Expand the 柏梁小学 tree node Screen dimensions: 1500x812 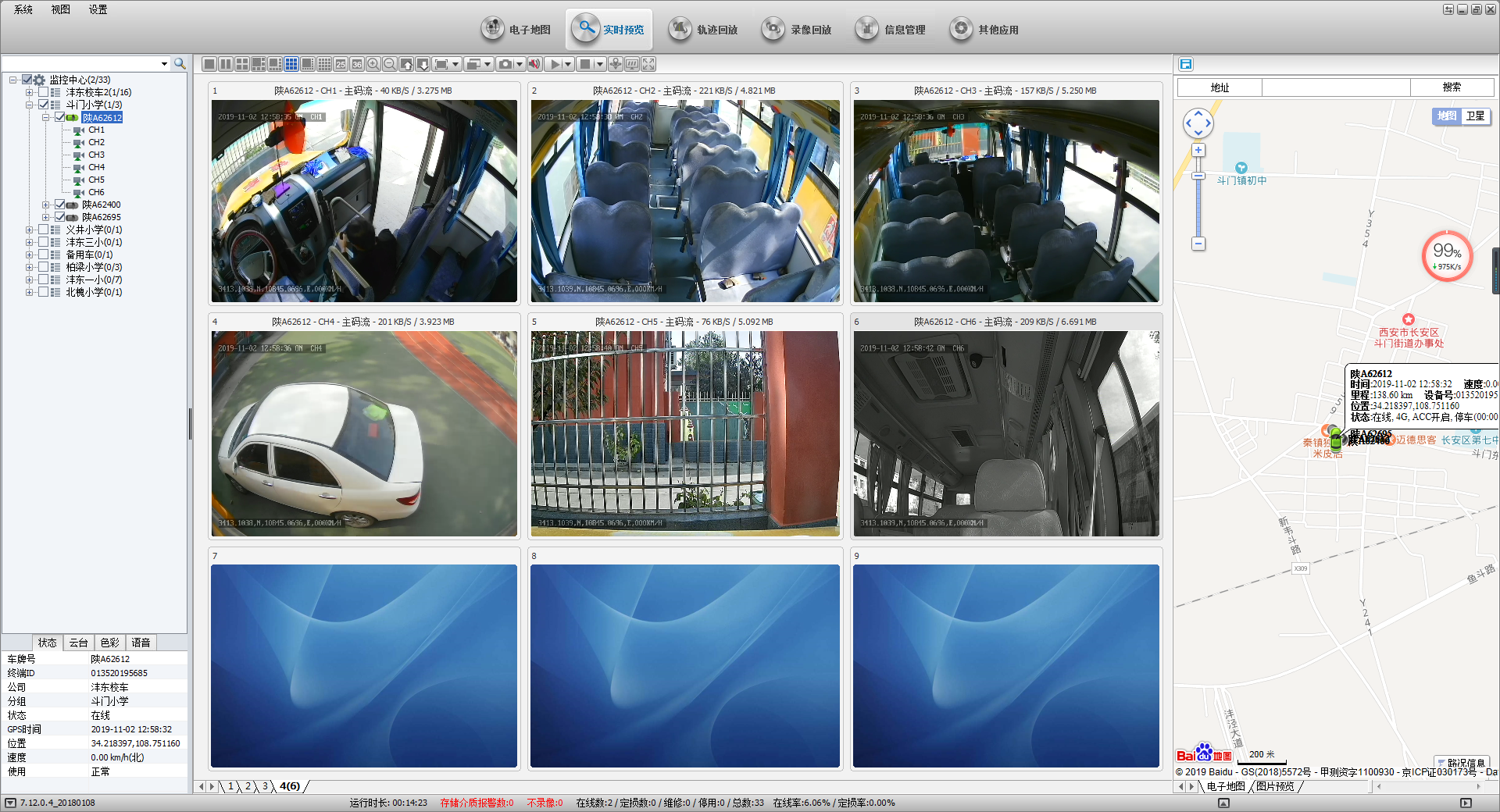30,267
